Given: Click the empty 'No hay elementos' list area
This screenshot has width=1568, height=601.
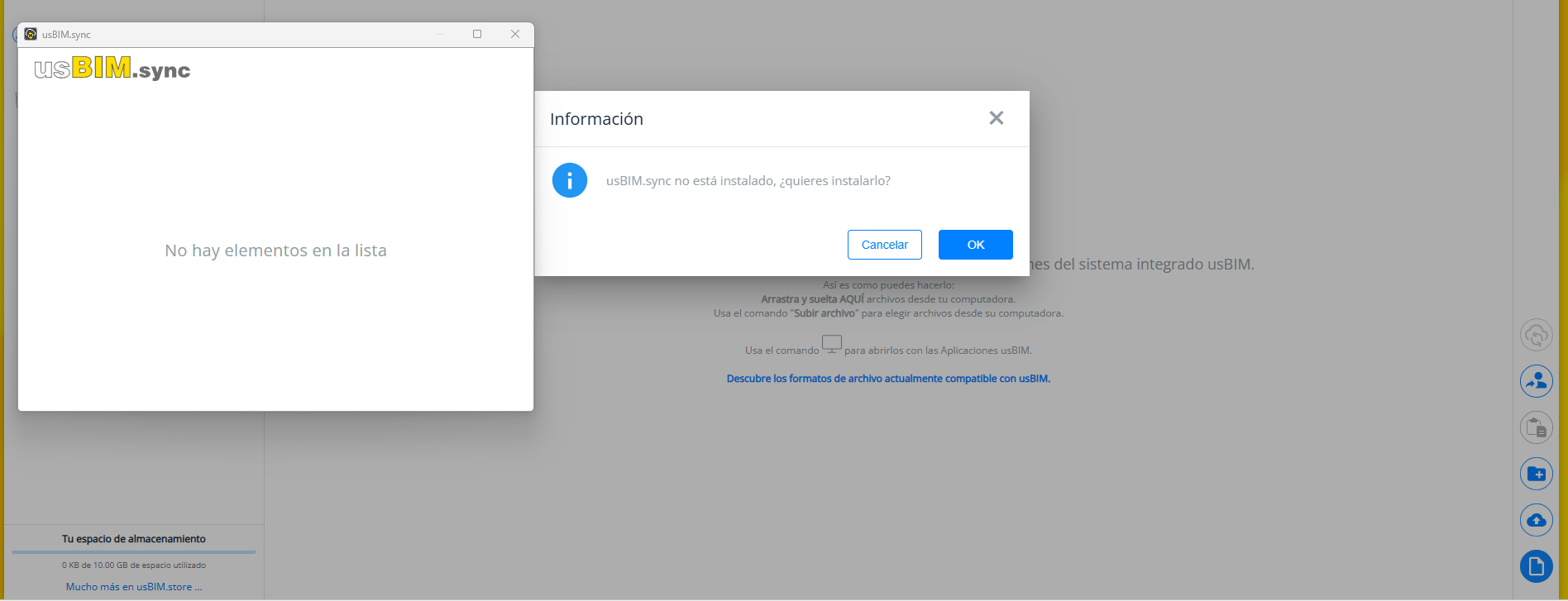Looking at the screenshot, I should [275, 250].
